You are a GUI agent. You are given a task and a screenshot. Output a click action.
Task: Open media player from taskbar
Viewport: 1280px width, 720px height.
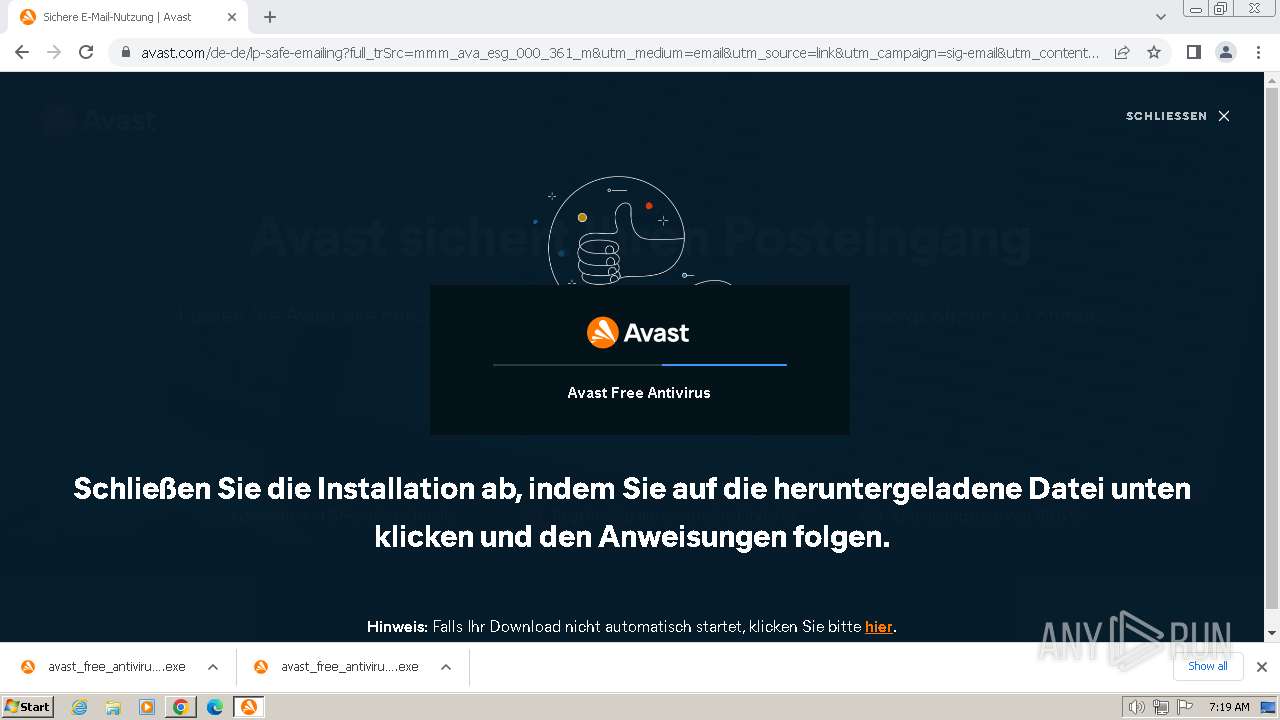tap(147, 707)
